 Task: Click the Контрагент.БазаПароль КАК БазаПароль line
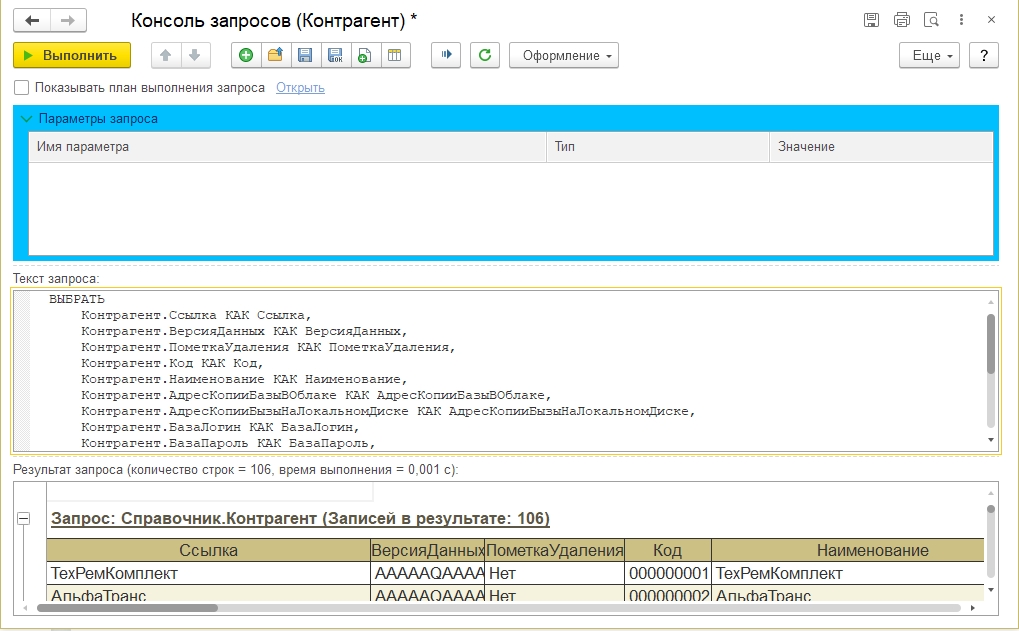(x=228, y=443)
